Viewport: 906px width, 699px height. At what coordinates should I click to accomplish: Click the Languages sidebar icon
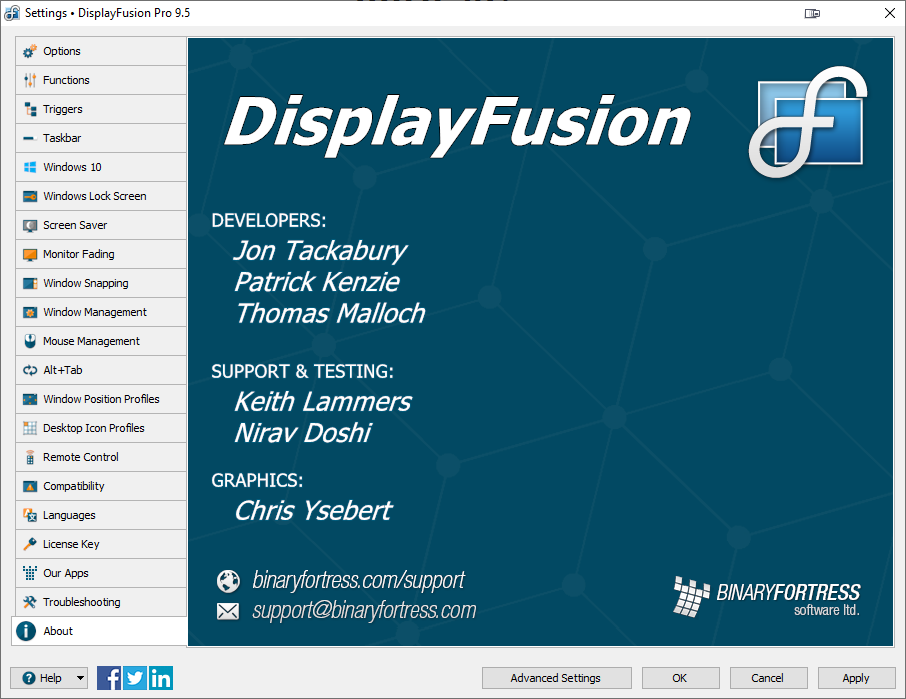[28, 515]
